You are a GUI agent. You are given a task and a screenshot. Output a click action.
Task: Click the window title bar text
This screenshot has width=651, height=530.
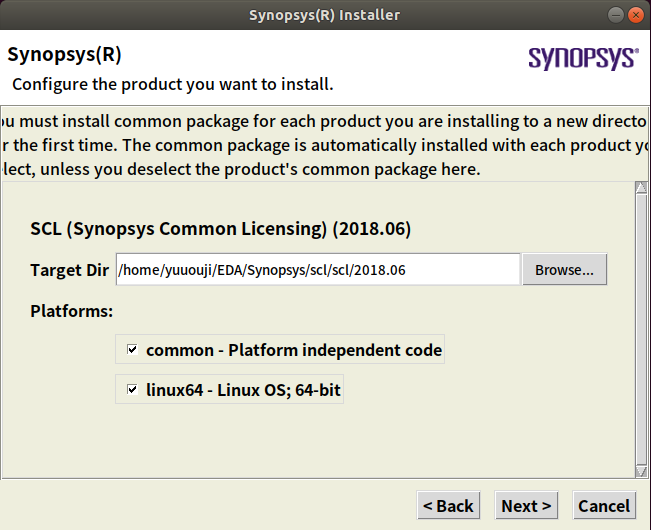point(325,15)
